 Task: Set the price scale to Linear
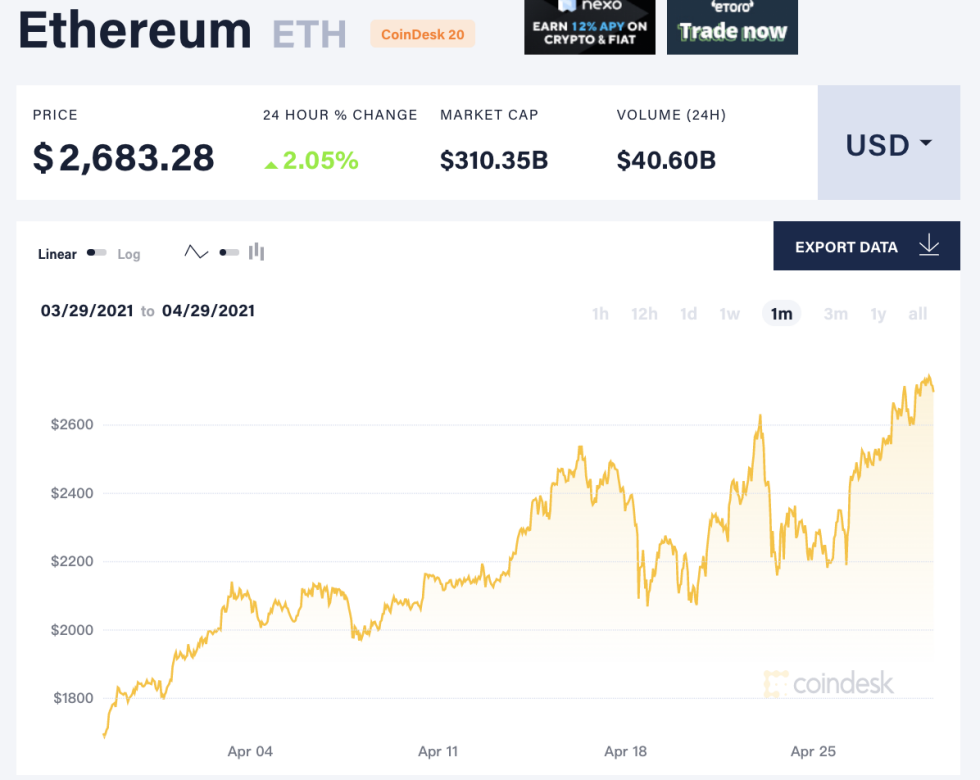coord(57,254)
